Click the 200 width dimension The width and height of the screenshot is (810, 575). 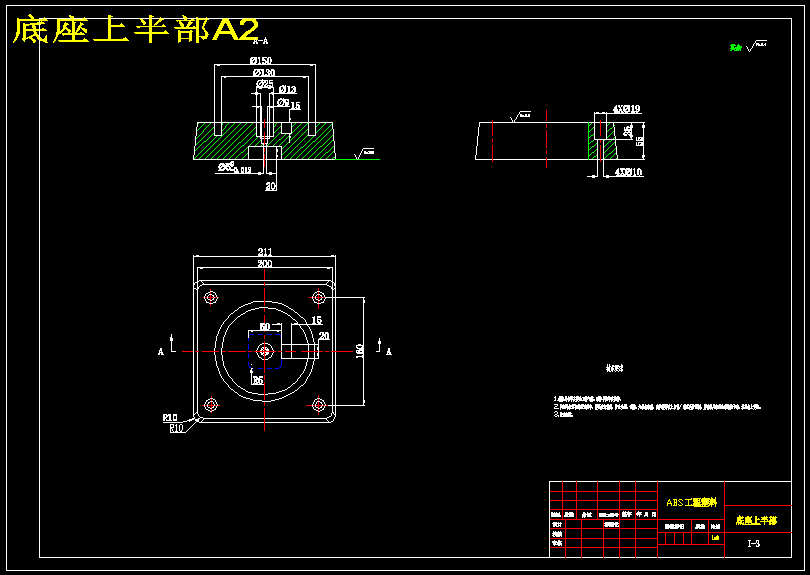(x=265, y=263)
